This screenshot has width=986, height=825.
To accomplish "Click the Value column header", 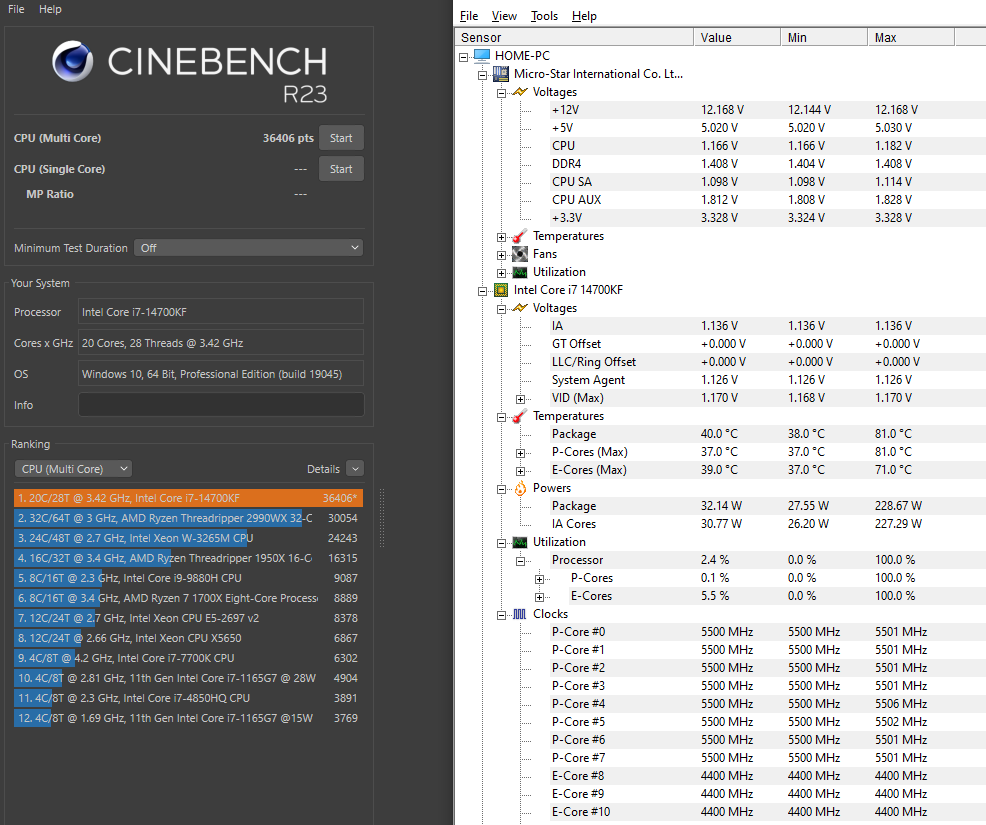I will click(737, 37).
